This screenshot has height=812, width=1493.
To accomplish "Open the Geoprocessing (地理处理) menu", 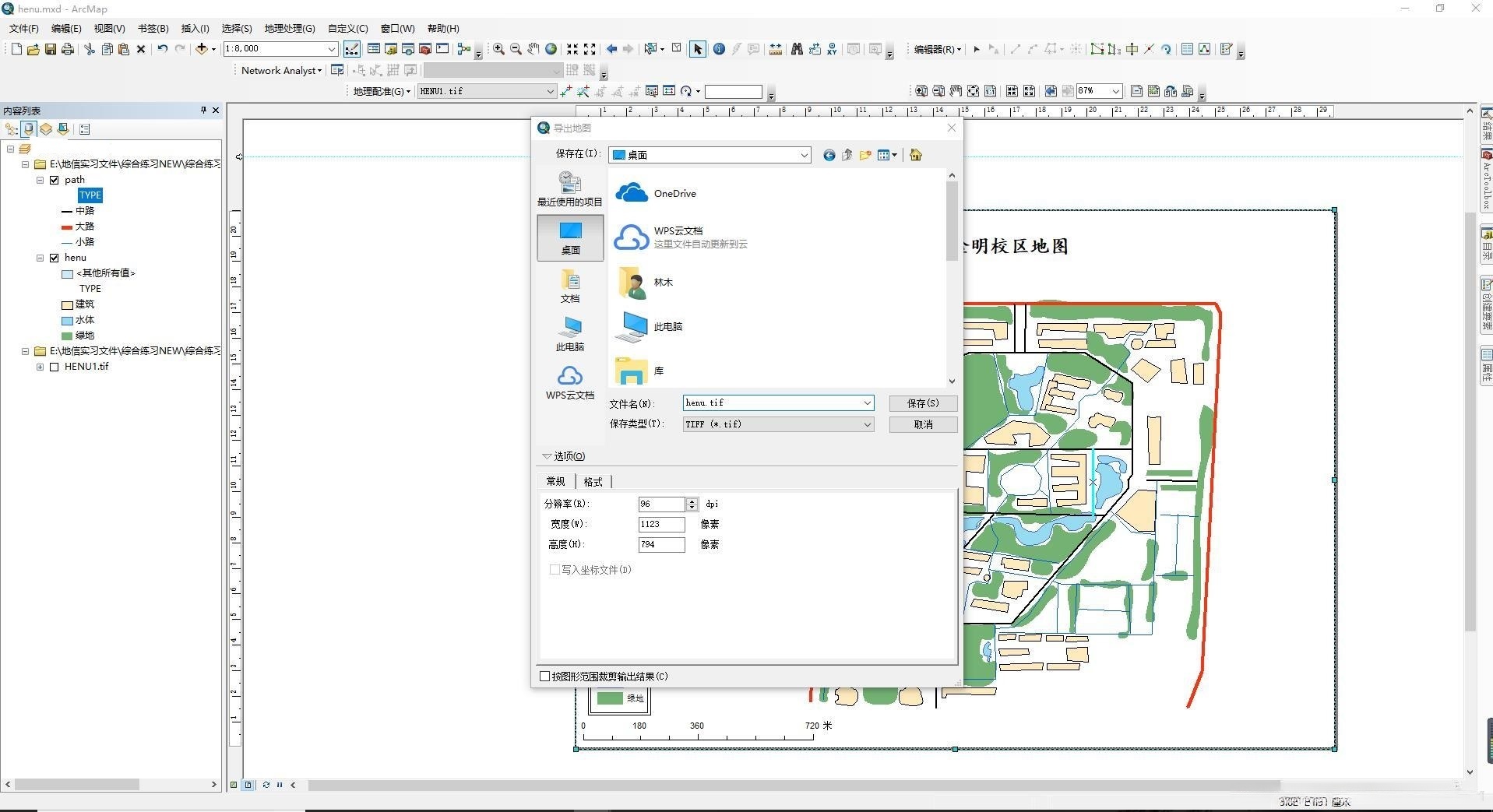I will click(289, 28).
